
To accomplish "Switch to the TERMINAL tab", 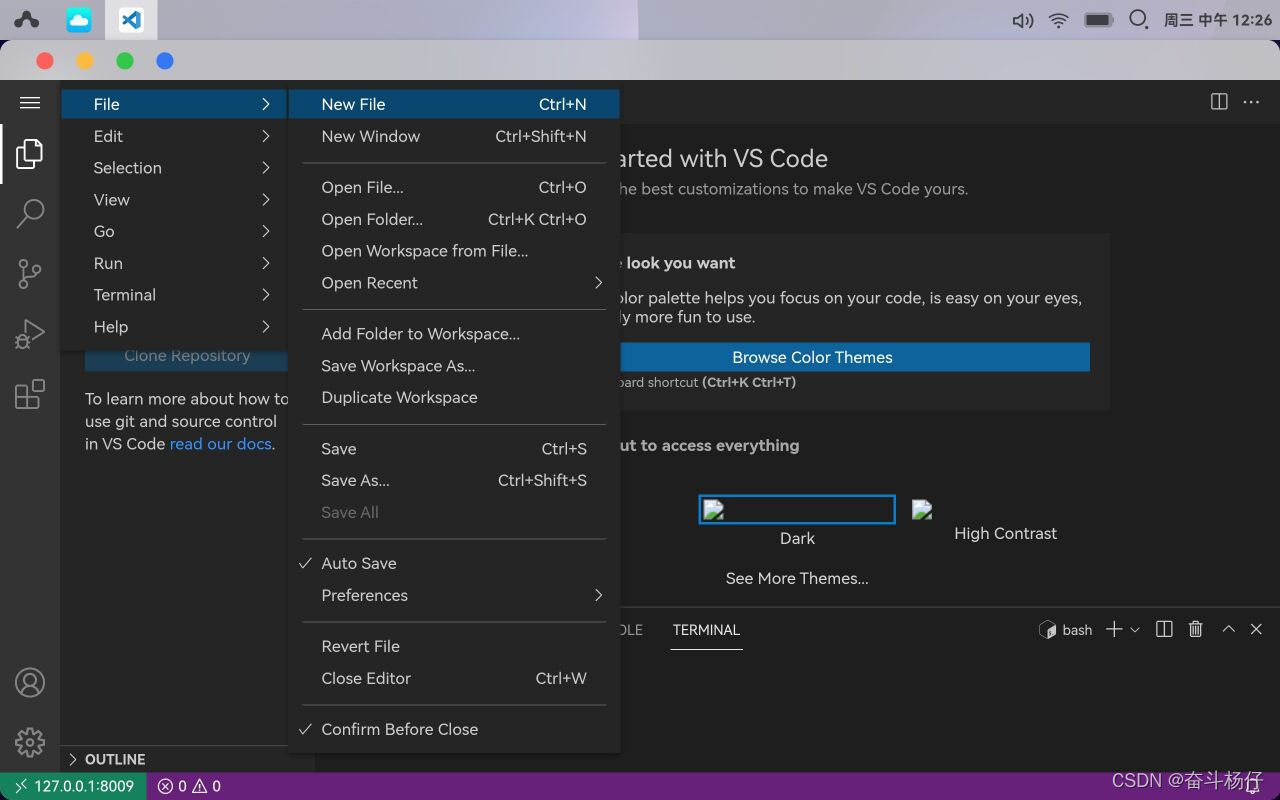I will (x=706, y=630).
